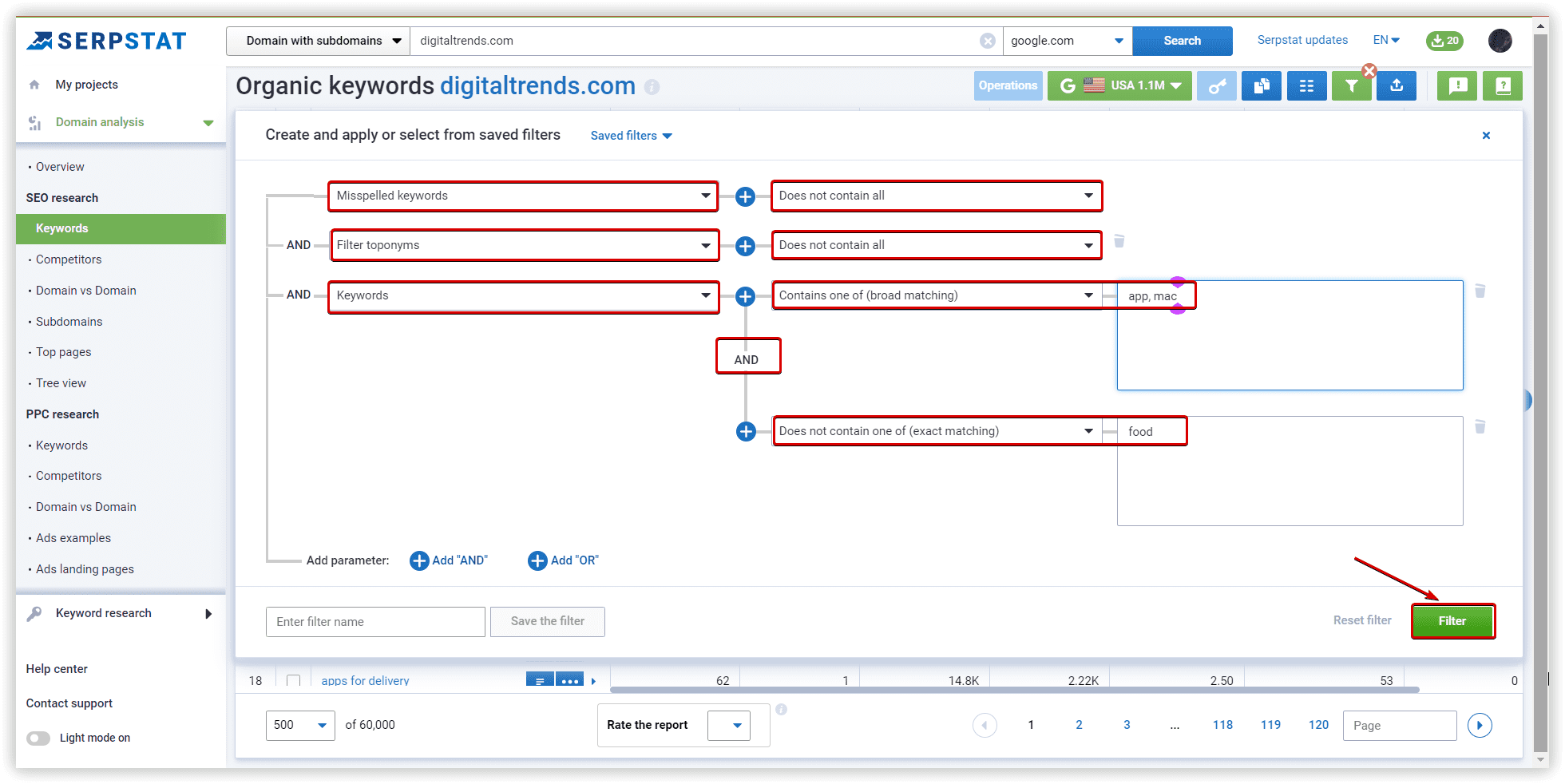The height and width of the screenshot is (784, 1565).
Task: Delete the Filter toponyms condition
Action: tap(1119, 241)
